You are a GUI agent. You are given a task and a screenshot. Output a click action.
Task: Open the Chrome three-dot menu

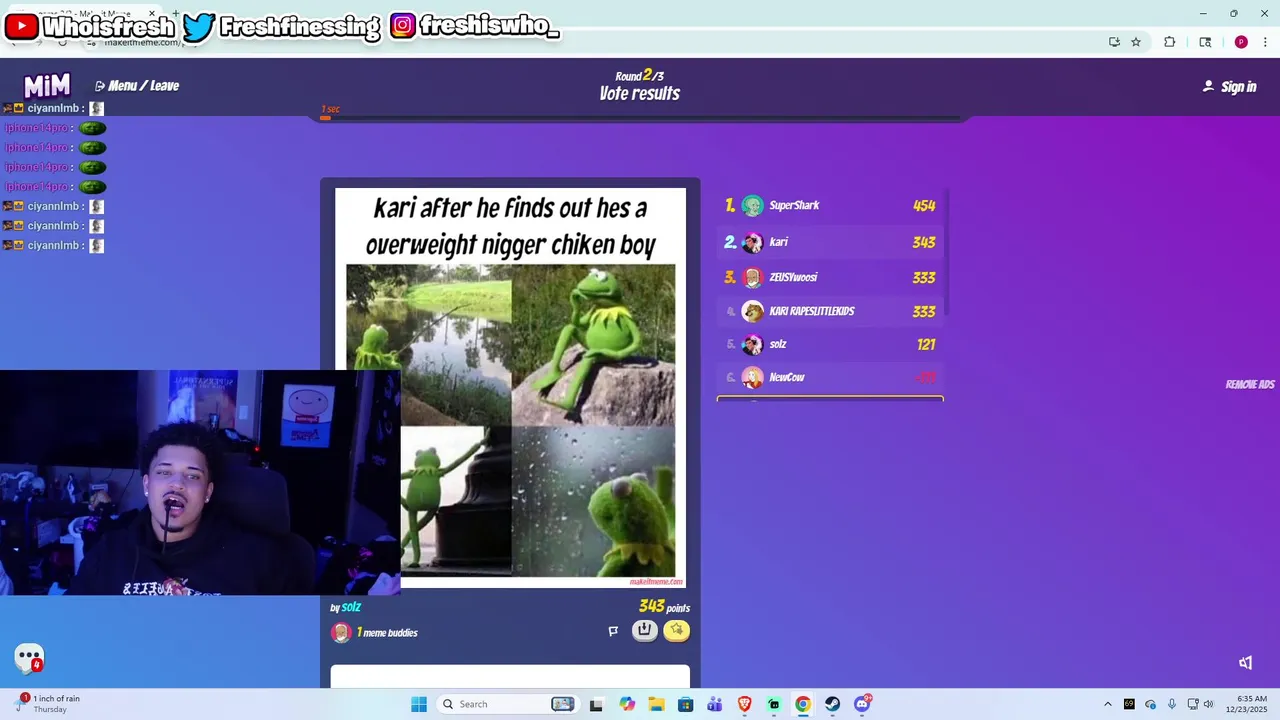click(x=1265, y=42)
